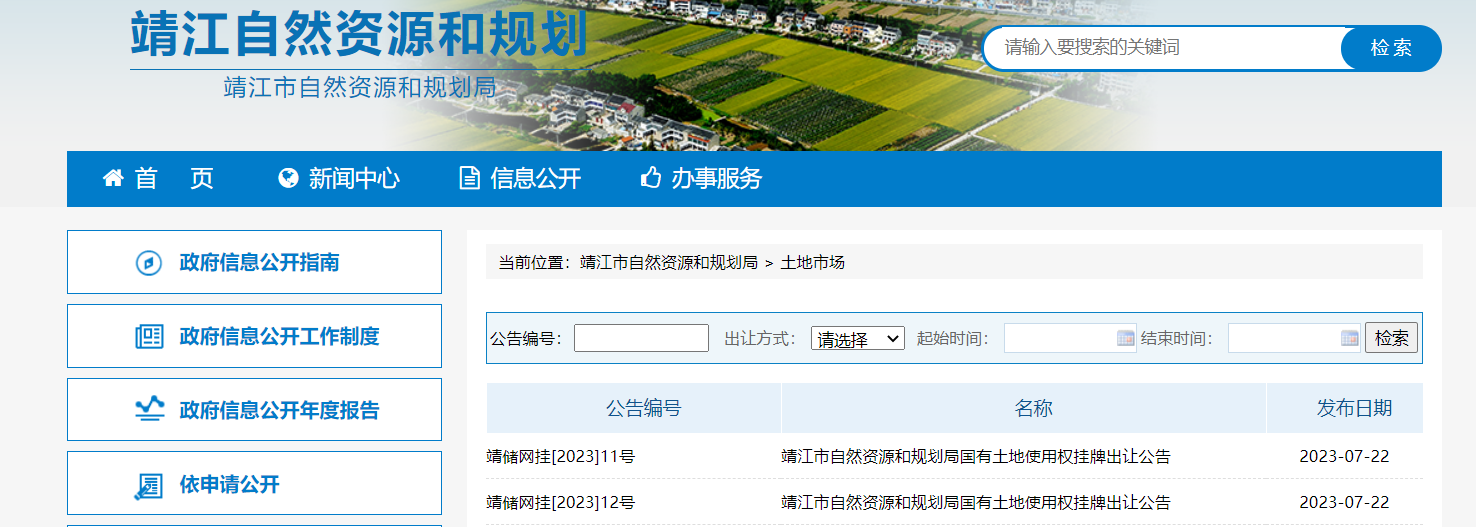
Task: Click the gray 检索 filter button
Action: pyautogui.click(x=1391, y=338)
